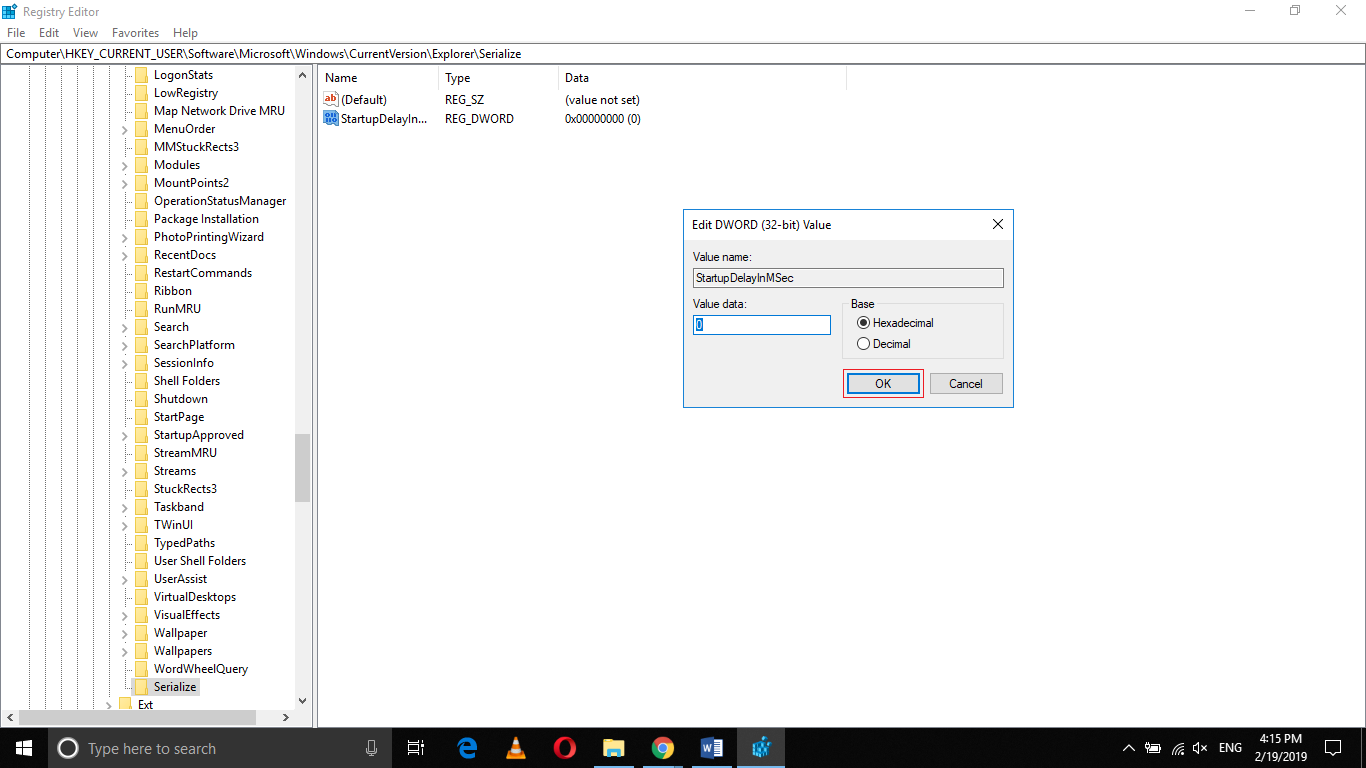Image resolution: width=1366 pixels, height=768 pixels.
Task: Select the Hexadecimal base option
Action: 895,323
